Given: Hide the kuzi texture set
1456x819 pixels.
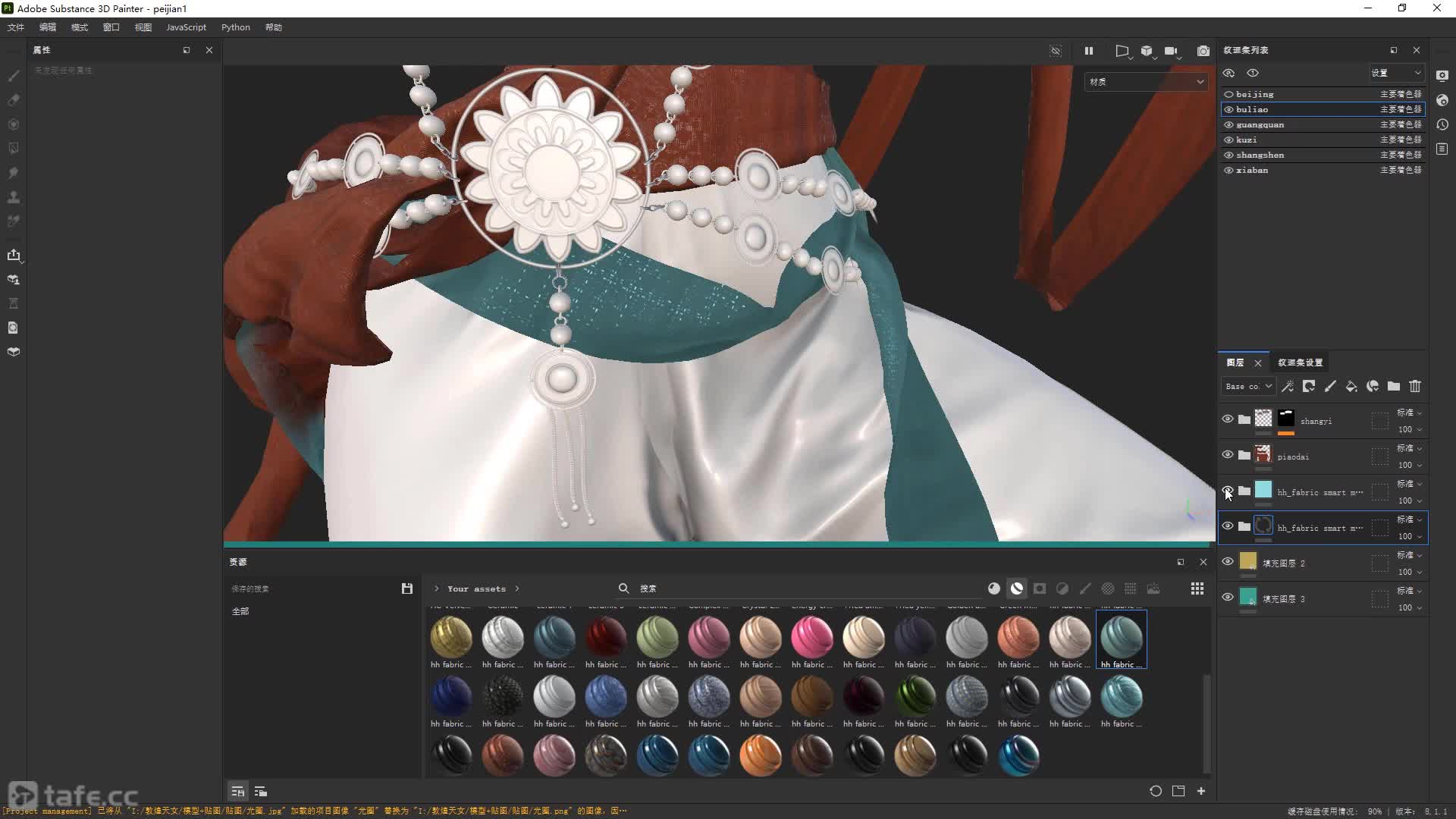Looking at the screenshot, I should 1228,140.
